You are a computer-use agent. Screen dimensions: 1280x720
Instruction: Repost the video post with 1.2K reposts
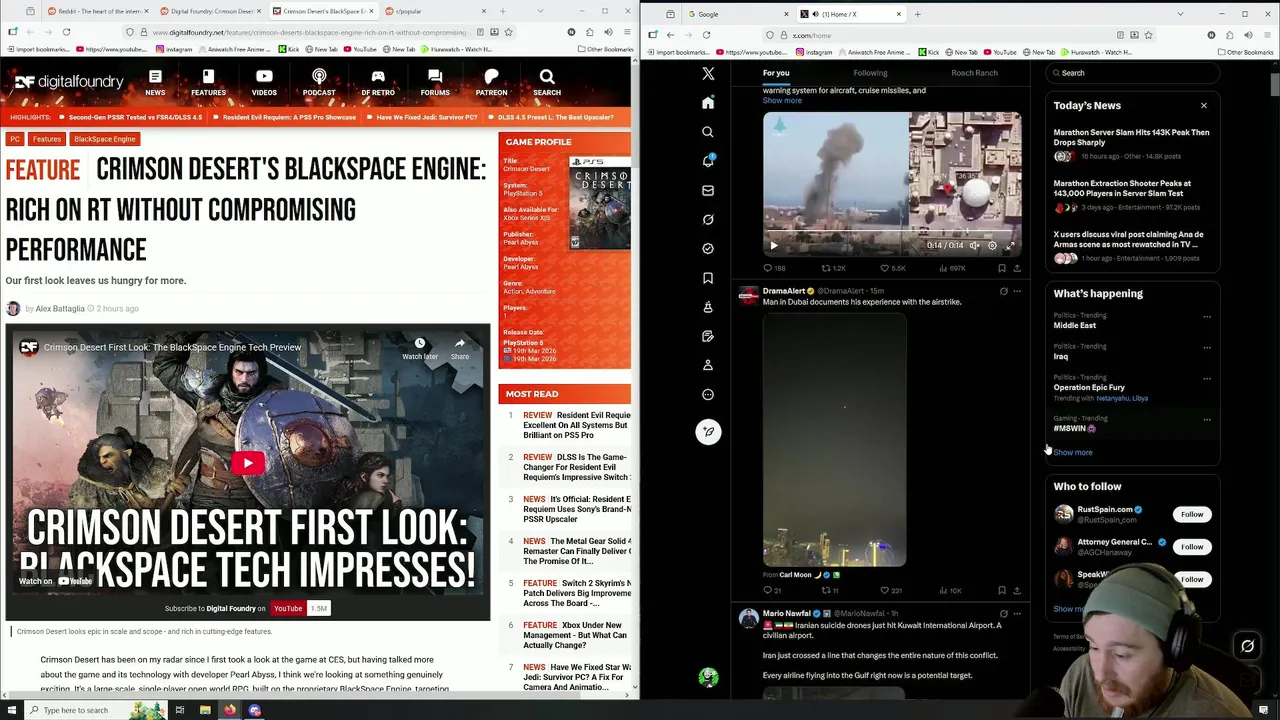834,268
